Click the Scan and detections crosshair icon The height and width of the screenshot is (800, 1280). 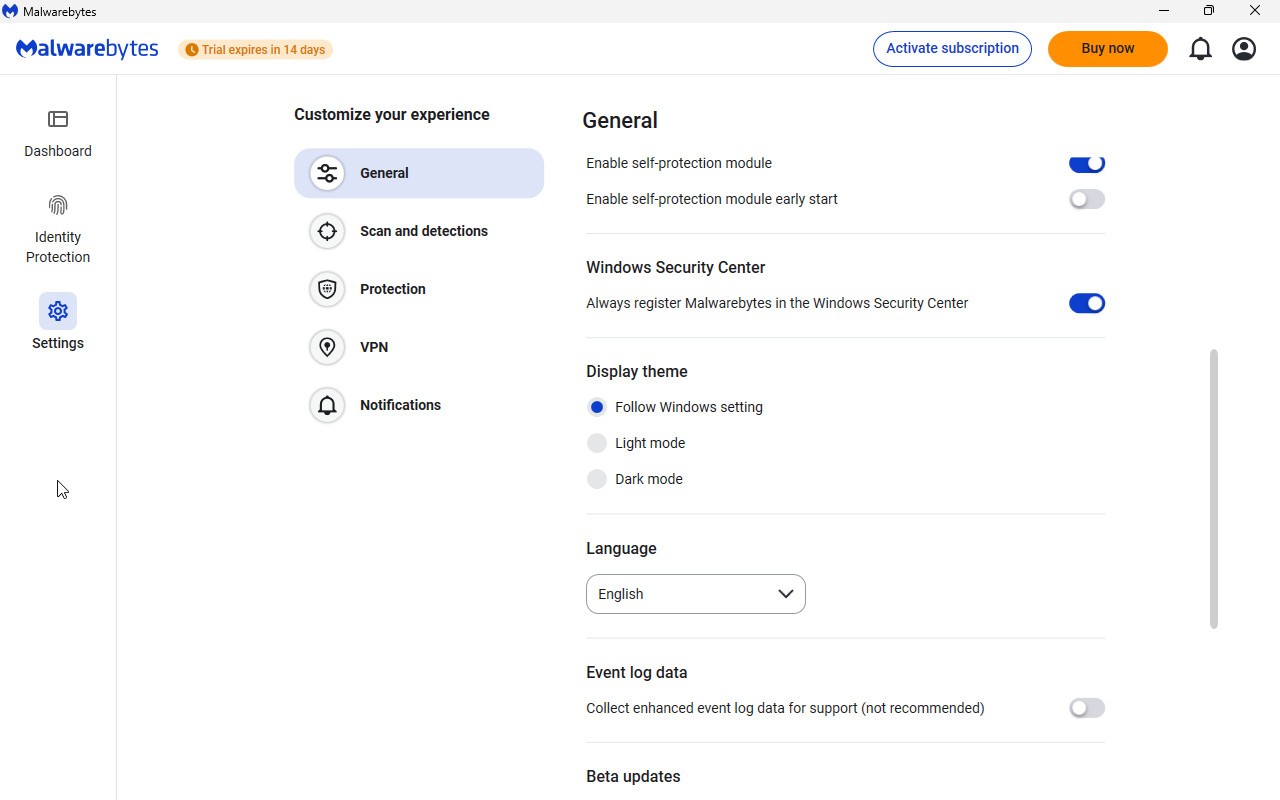pyautogui.click(x=327, y=231)
